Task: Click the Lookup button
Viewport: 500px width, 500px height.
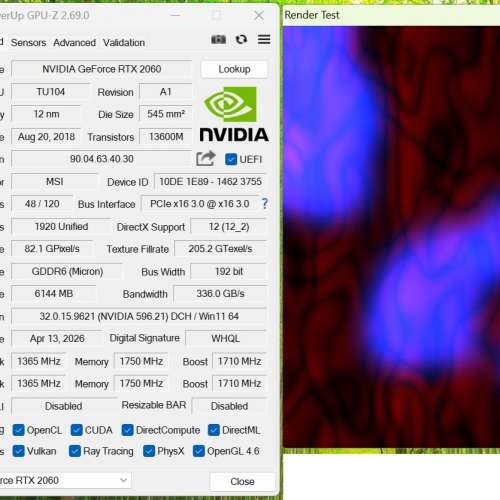Action: click(234, 69)
